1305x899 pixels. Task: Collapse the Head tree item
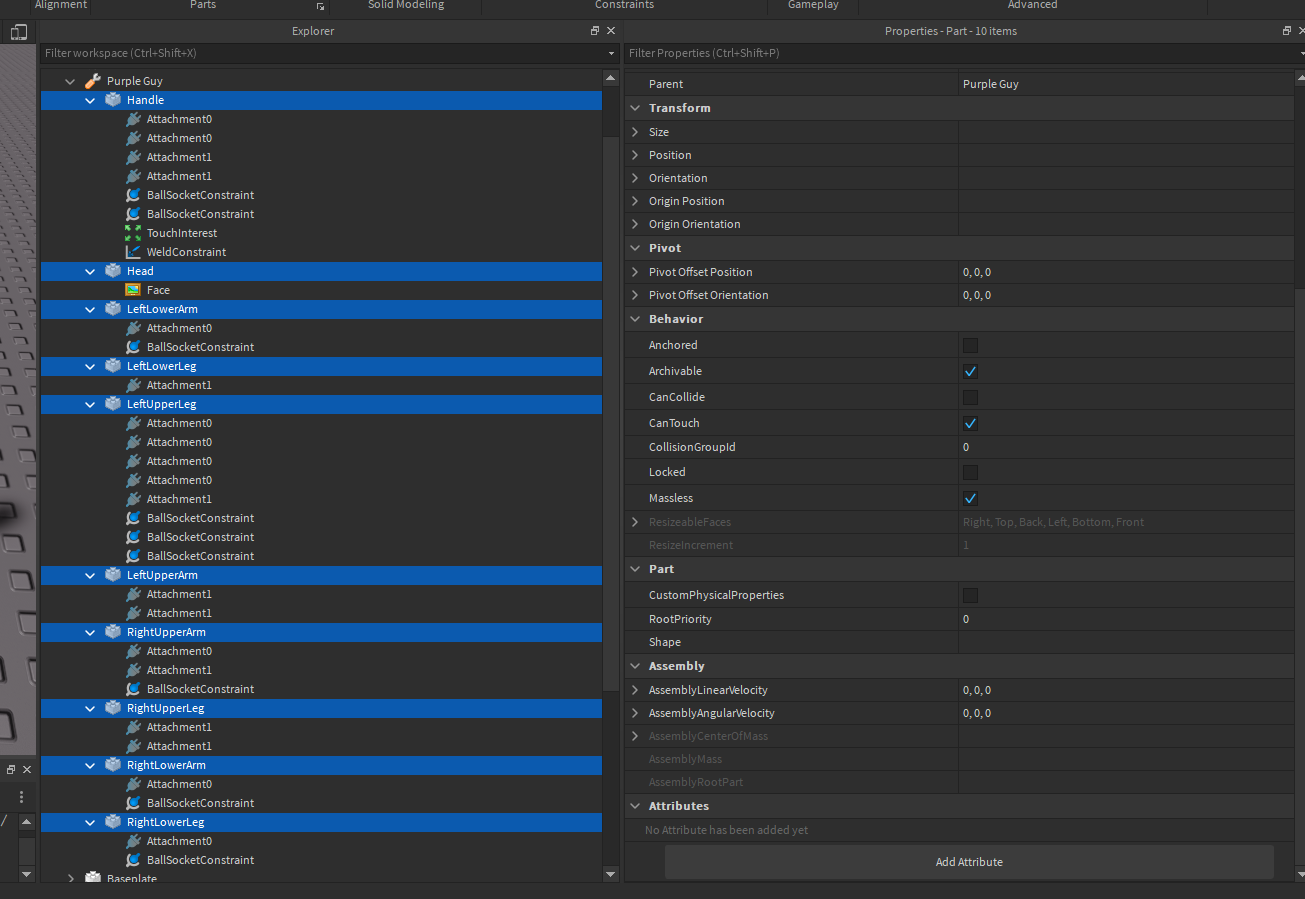(90, 271)
